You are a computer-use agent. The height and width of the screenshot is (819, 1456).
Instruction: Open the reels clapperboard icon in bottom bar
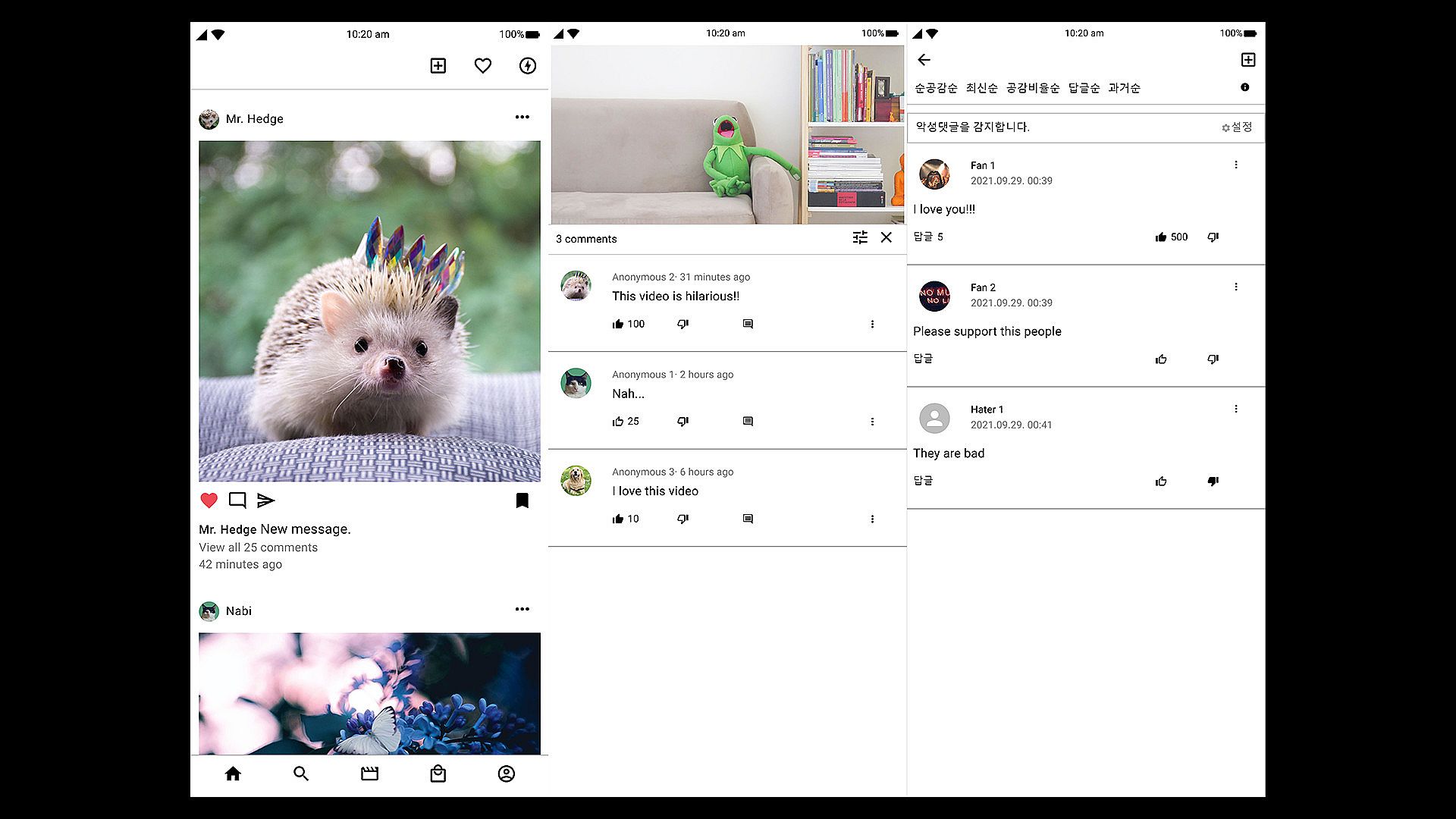[369, 773]
